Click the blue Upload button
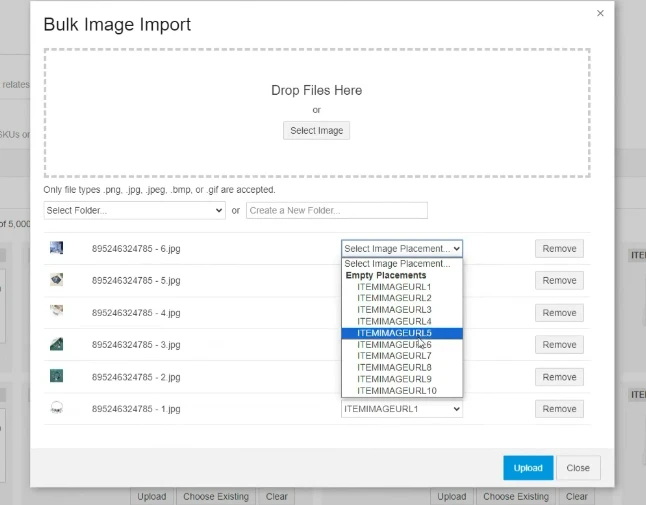This screenshot has height=505, width=646. pyautogui.click(x=528, y=468)
